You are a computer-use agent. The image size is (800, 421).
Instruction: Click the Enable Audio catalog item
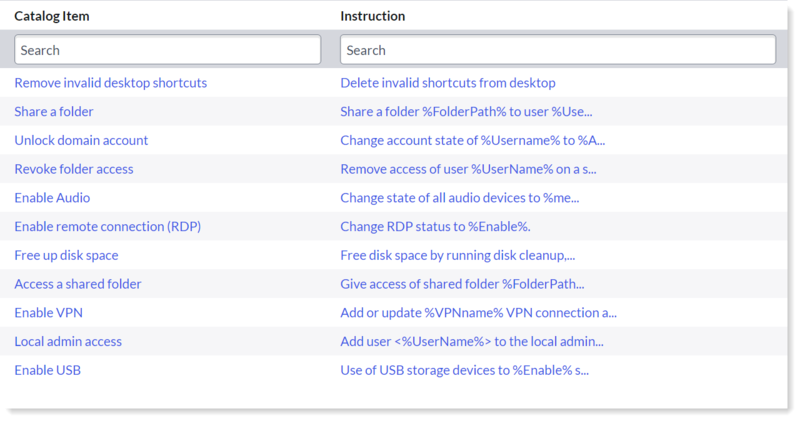point(52,197)
